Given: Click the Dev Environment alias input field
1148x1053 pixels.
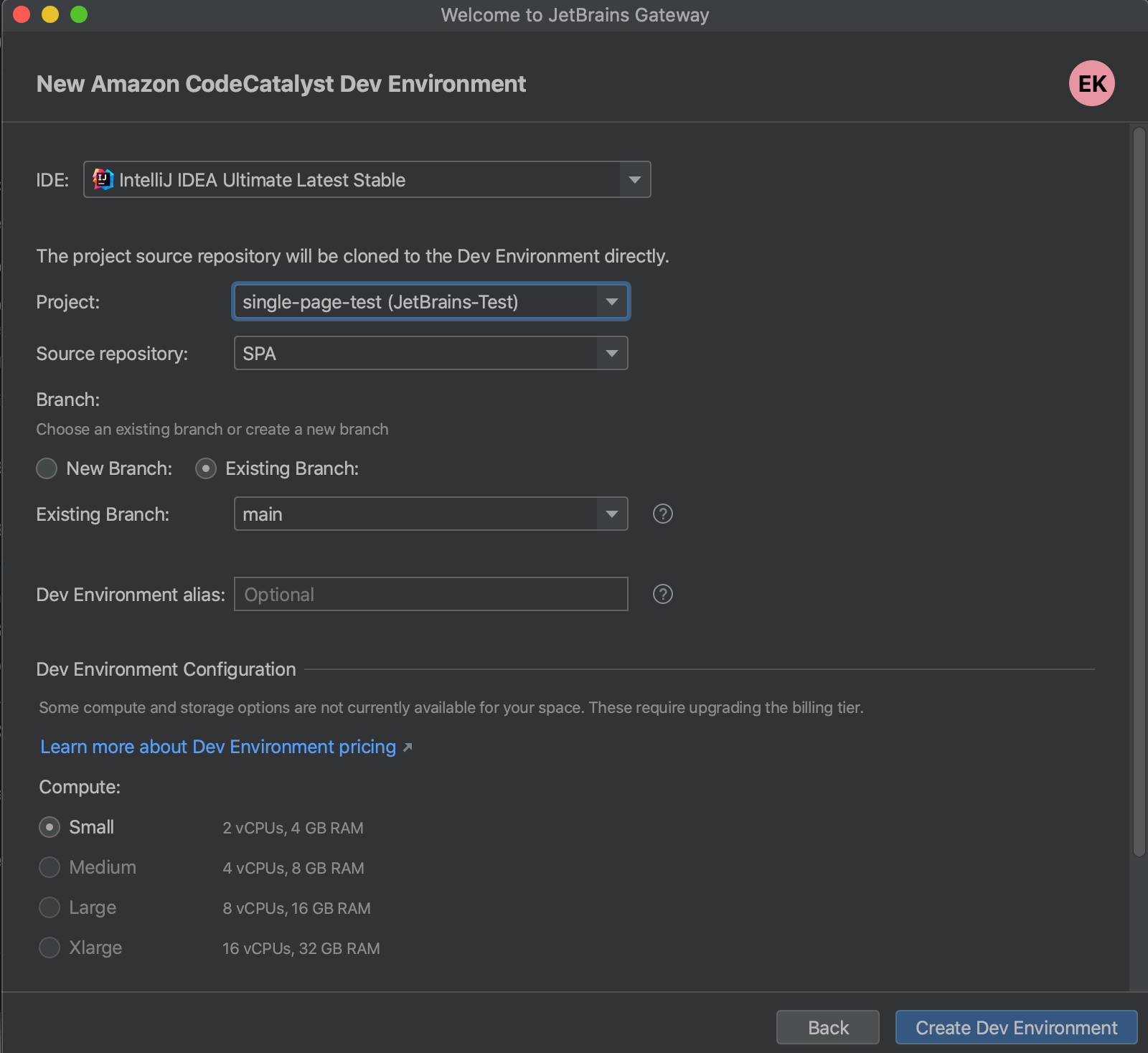Looking at the screenshot, I should point(430,594).
